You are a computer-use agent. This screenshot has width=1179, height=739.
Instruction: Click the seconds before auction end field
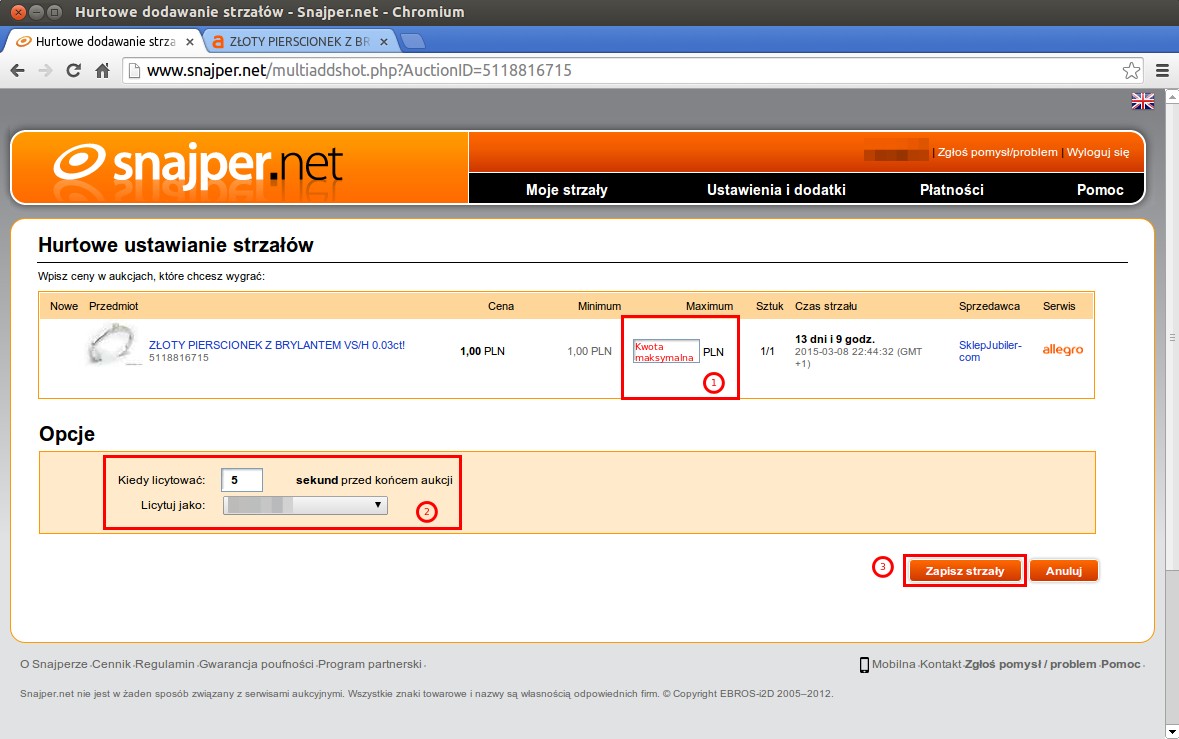[242, 480]
